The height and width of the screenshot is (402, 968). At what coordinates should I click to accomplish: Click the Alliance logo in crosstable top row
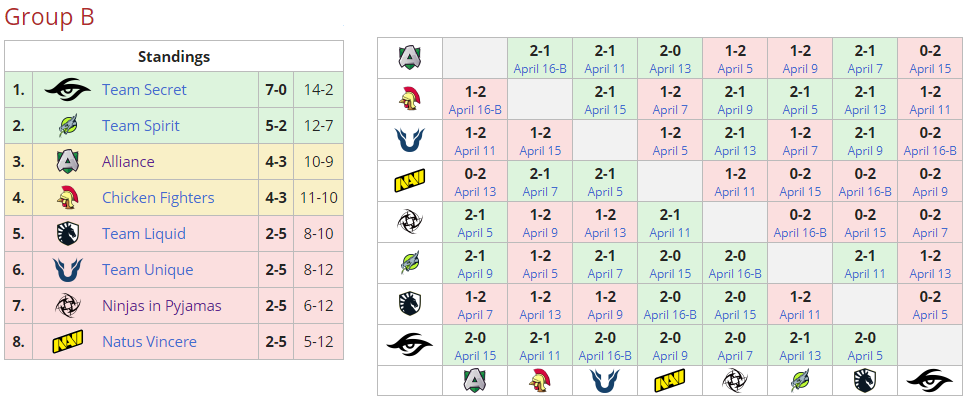[410, 58]
